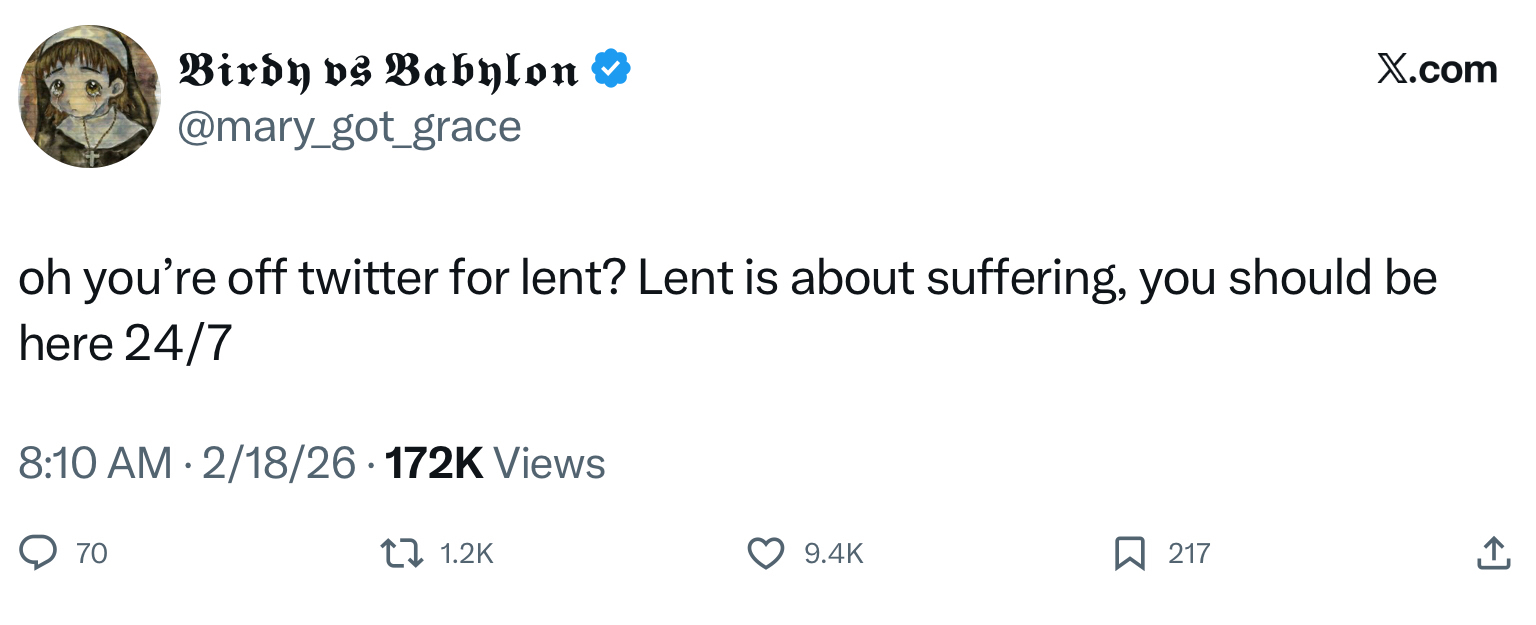The image size is (1536, 625).
Task: Click the Views label text
Action: pyautogui.click(x=549, y=463)
